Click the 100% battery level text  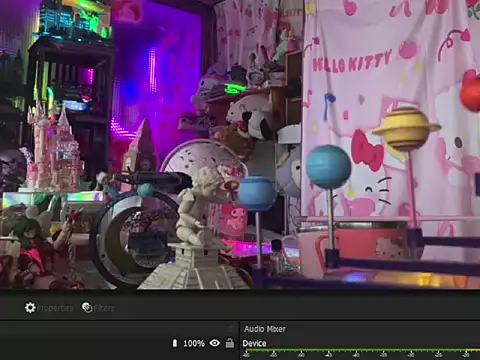tap(194, 343)
